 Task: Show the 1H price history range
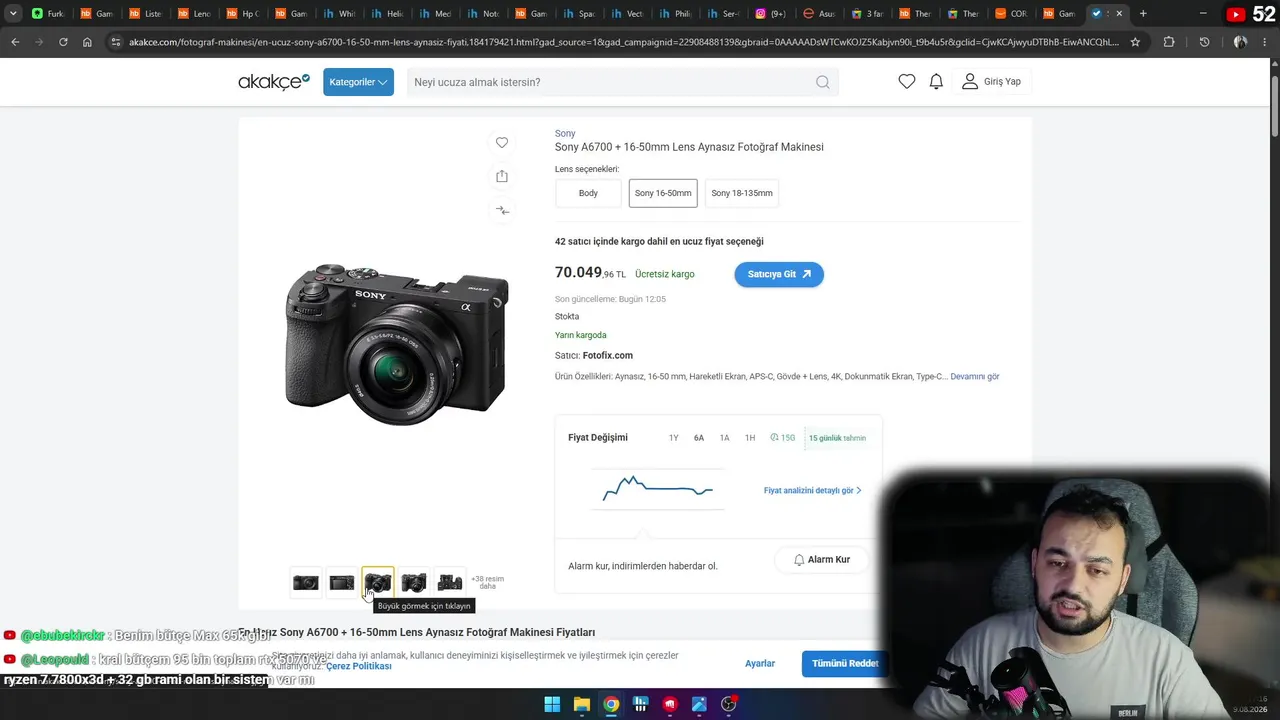pos(750,438)
